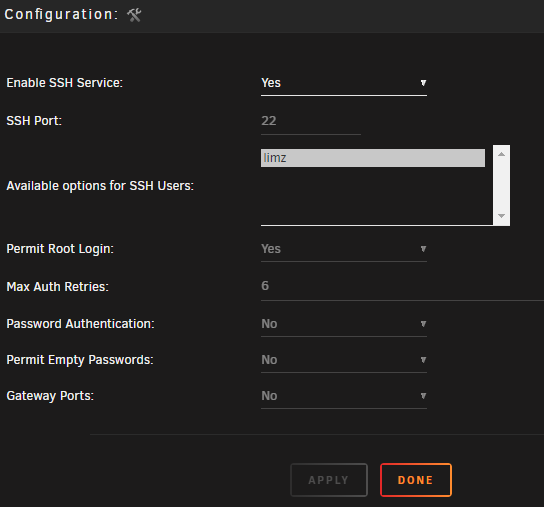The image size is (544, 507).
Task: Click the APPLY button
Action: tap(329, 480)
